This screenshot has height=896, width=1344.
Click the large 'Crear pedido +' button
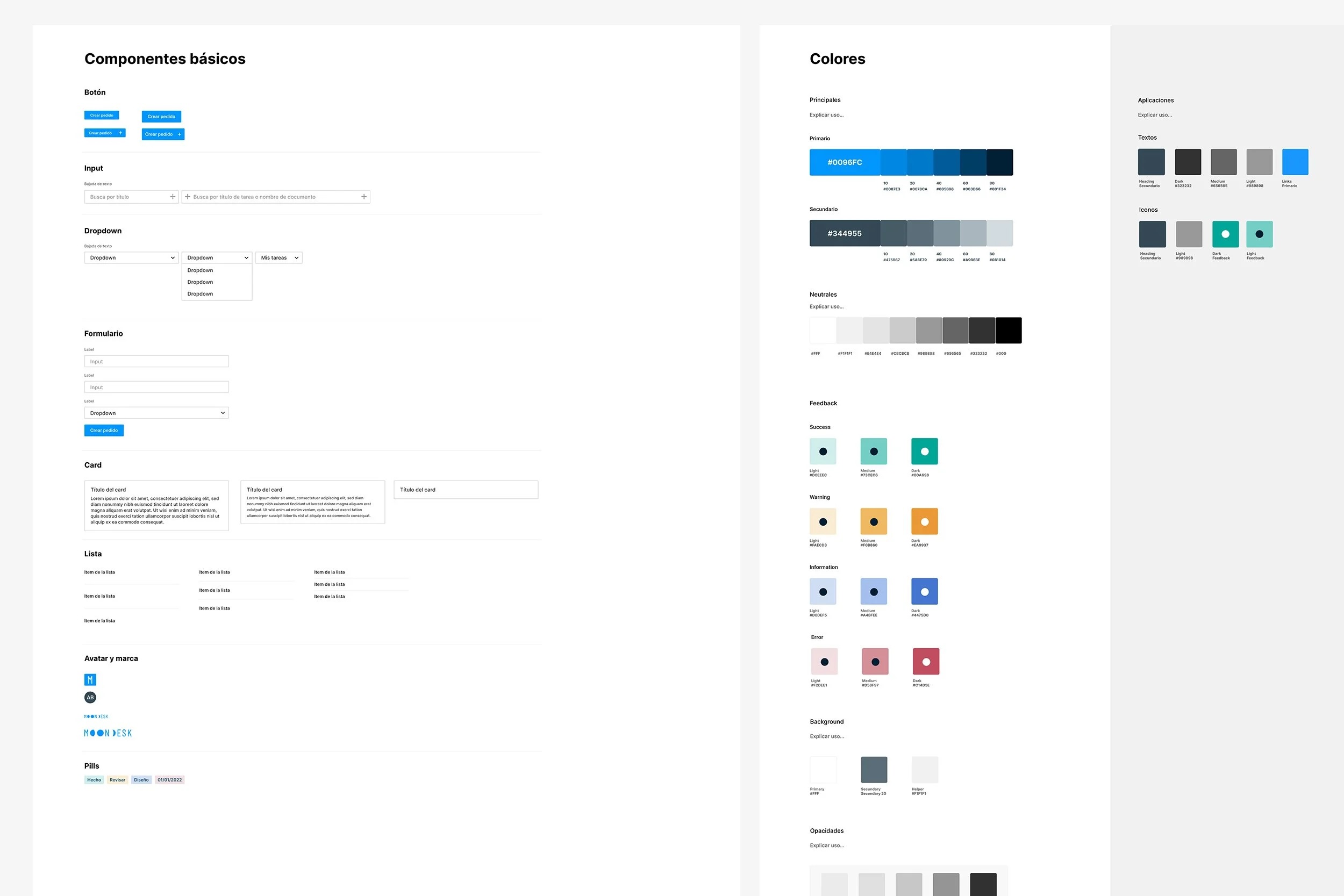click(163, 134)
